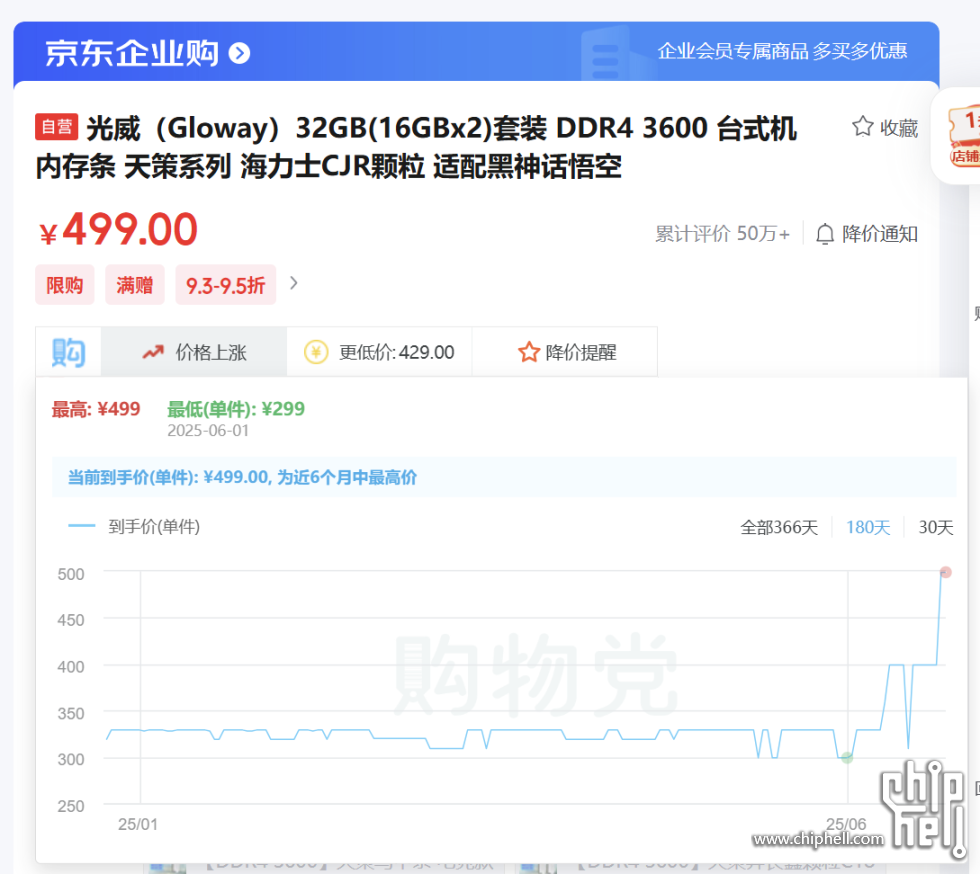Open the 店铺 coupon badge

tap(964, 136)
